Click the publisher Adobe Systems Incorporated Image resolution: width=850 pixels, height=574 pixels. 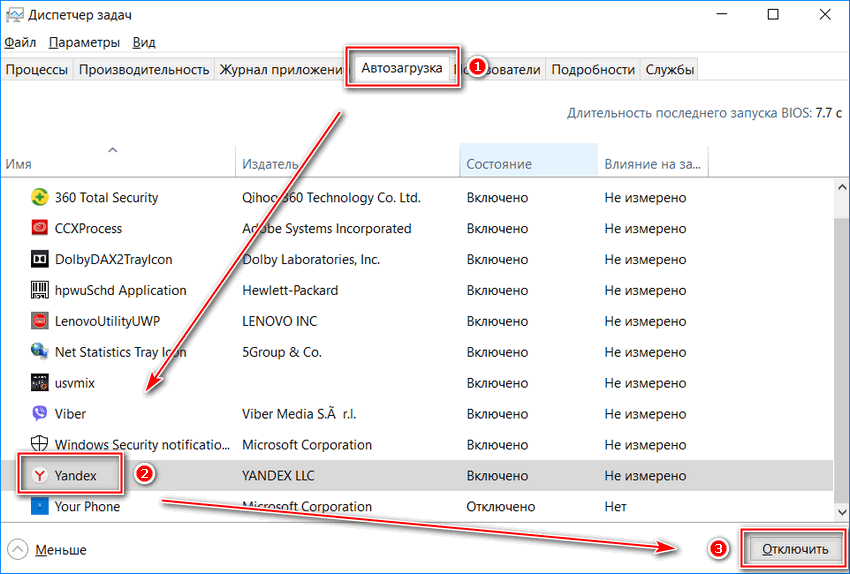tap(326, 229)
